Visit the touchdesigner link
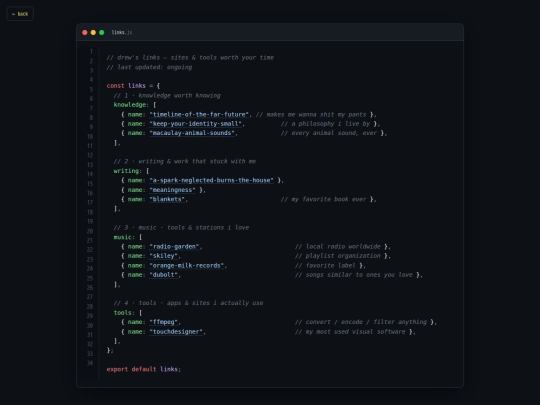The image size is (540, 405). click(176, 332)
